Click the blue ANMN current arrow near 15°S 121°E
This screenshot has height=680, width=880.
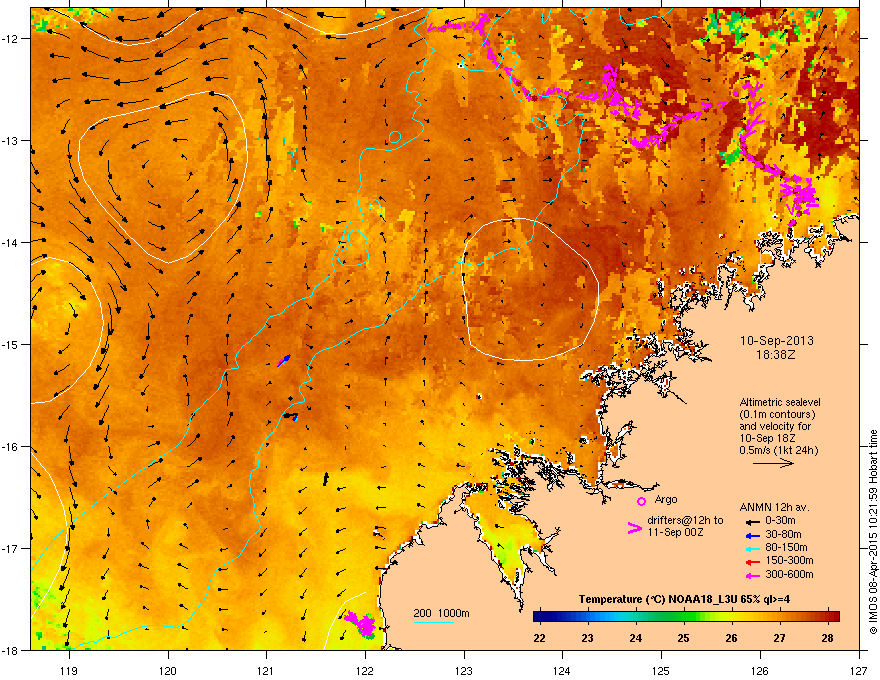pos(285,360)
